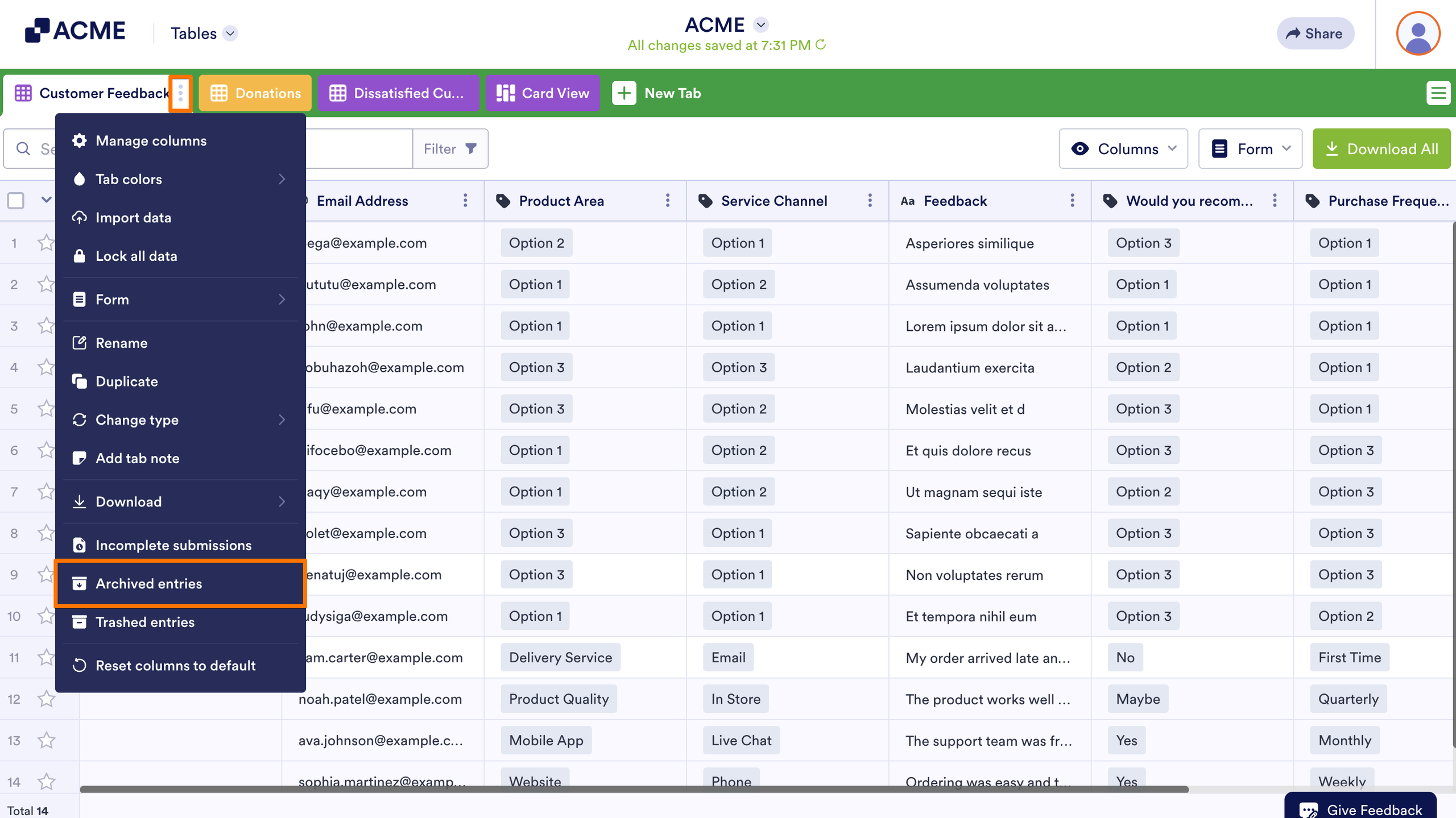Choose Reset columns to default
1456x818 pixels.
(180, 666)
